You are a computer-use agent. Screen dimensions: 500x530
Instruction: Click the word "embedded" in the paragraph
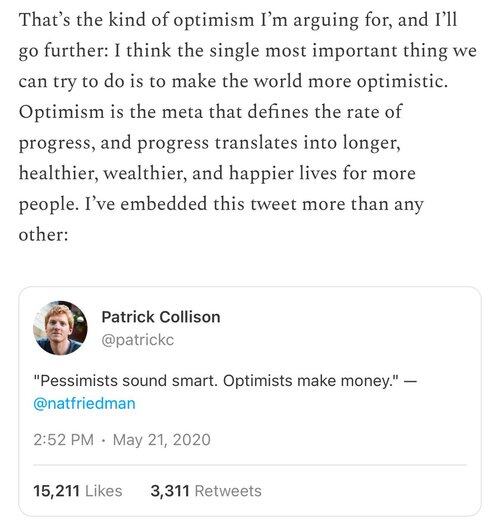(164, 204)
